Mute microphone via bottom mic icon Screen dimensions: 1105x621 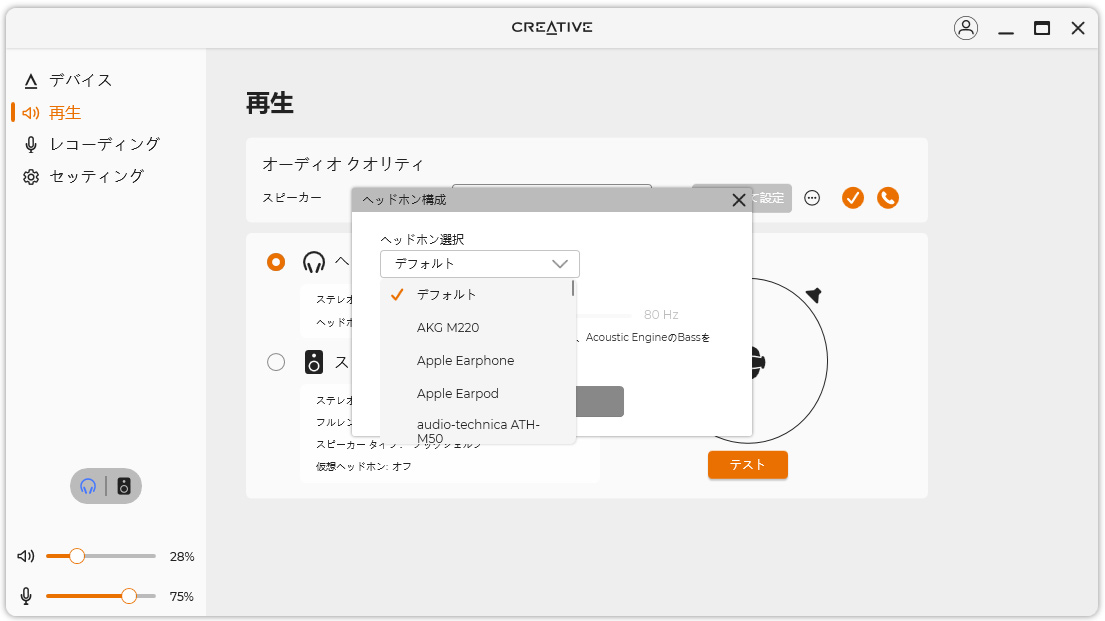26,596
